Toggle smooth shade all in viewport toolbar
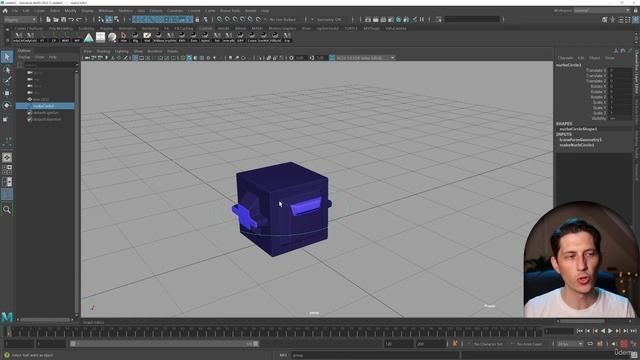640x360 pixels. coord(189,58)
